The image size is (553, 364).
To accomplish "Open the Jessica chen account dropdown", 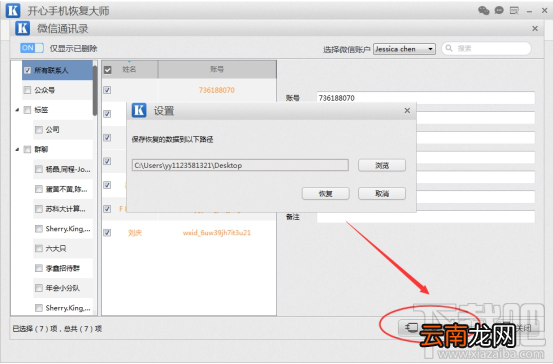I will click(x=405, y=49).
